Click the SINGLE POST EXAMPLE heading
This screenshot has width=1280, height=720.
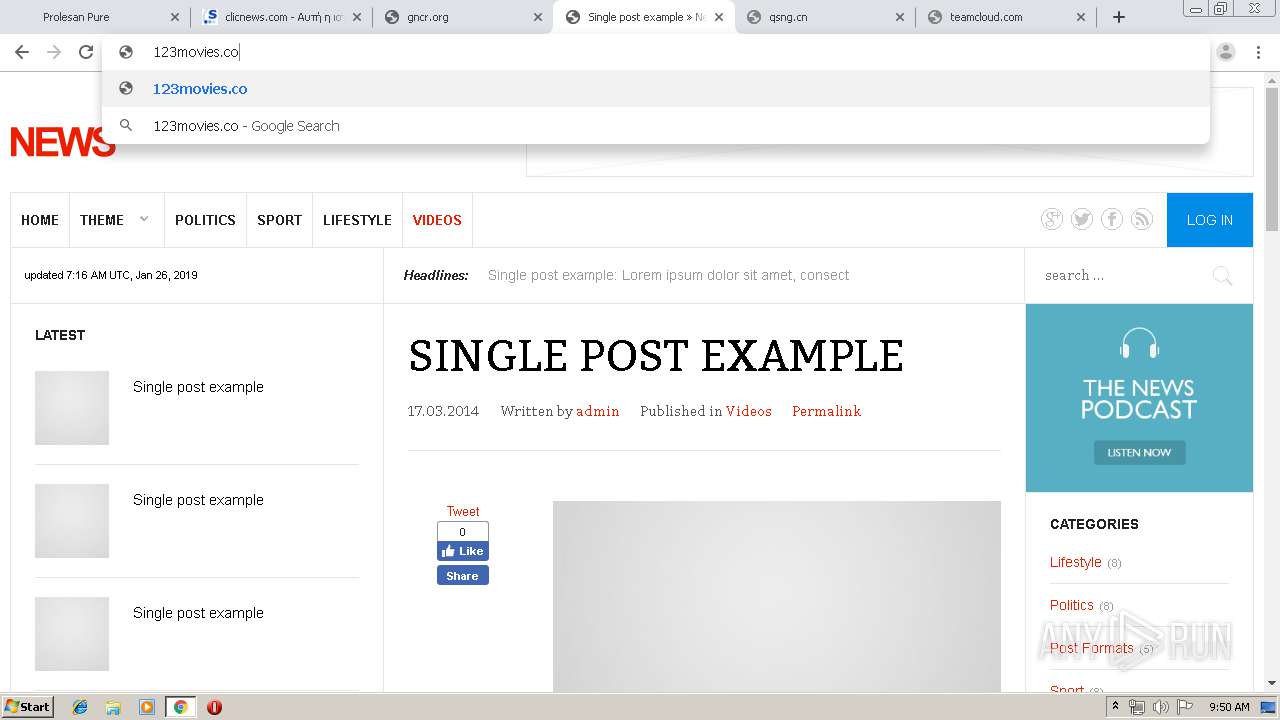tap(656, 356)
